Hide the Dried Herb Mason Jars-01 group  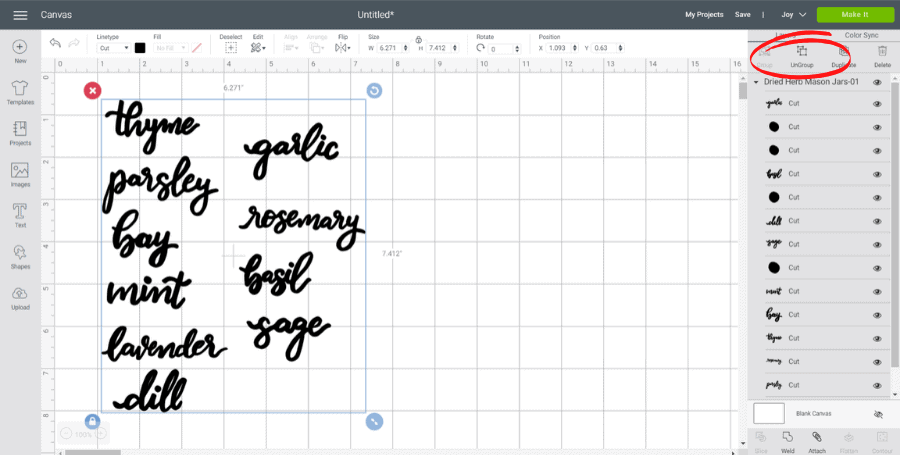(x=877, y=83)
